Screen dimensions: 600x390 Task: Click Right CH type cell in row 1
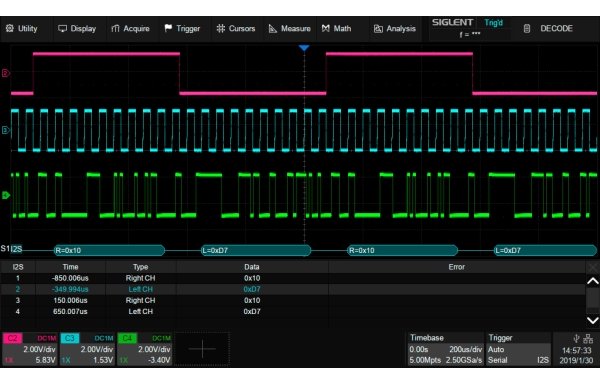click(140, 278)
